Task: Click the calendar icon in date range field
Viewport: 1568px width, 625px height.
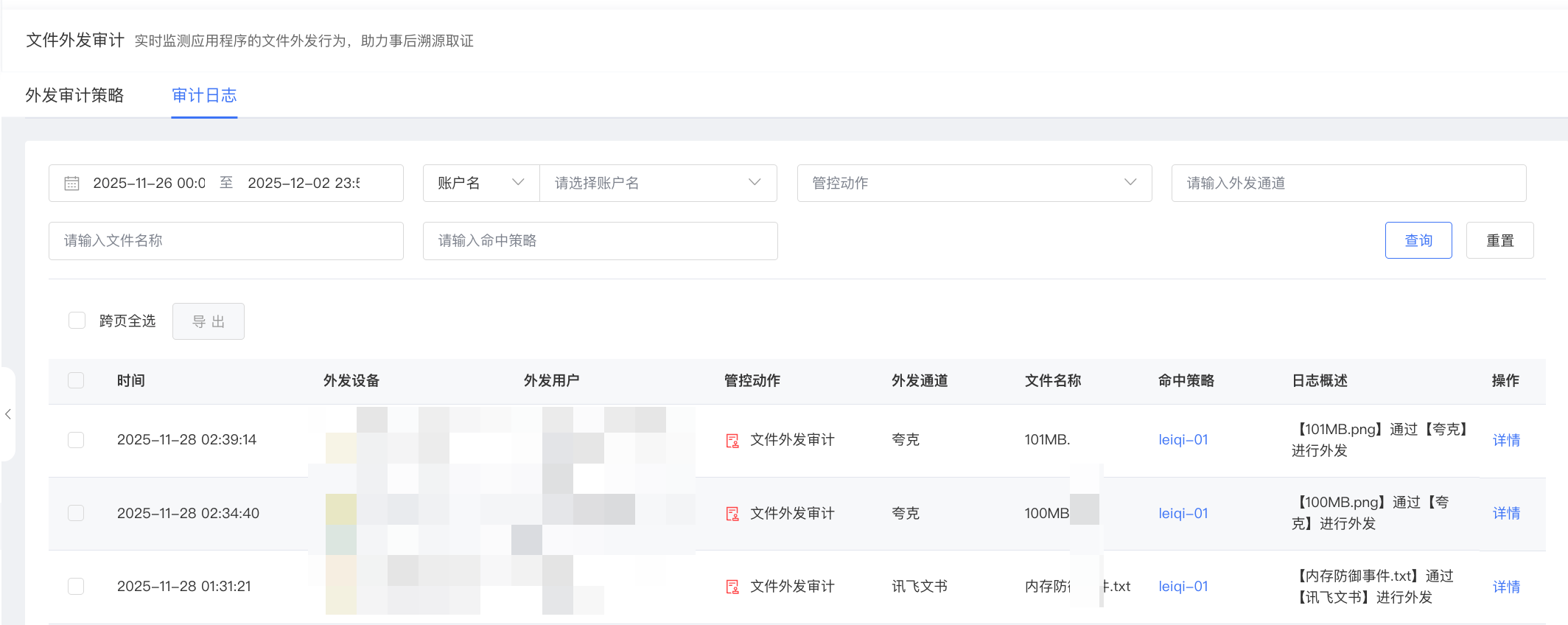Action: tap(71, 184)
